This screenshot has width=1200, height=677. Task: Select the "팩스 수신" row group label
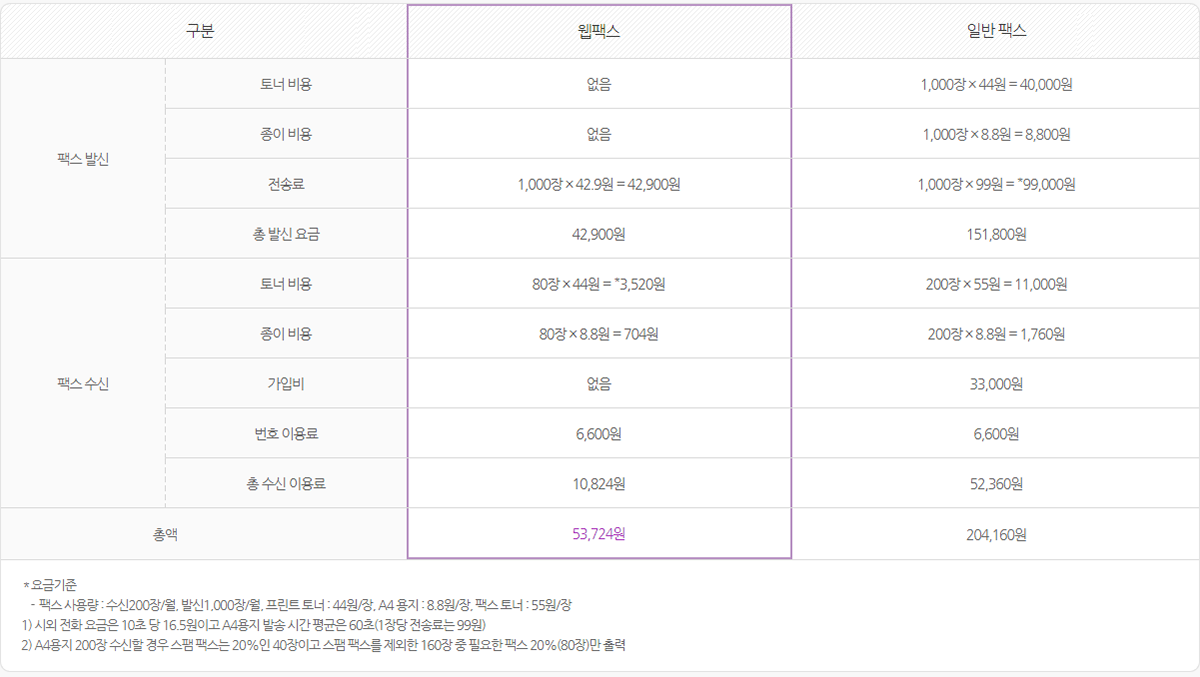click(84, 384)
